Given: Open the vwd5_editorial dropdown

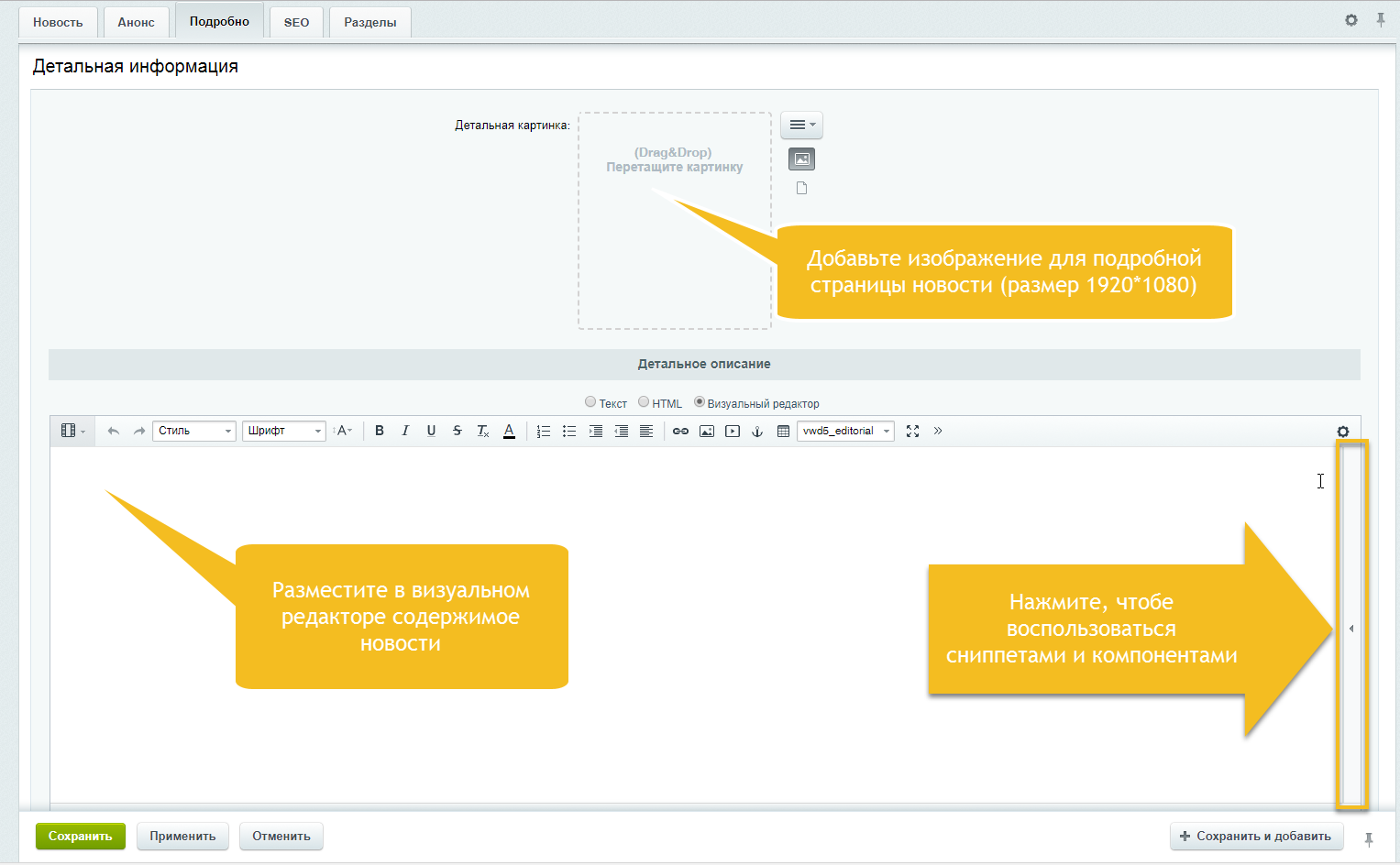Looking at the screenshot, I should pos(845,431).
